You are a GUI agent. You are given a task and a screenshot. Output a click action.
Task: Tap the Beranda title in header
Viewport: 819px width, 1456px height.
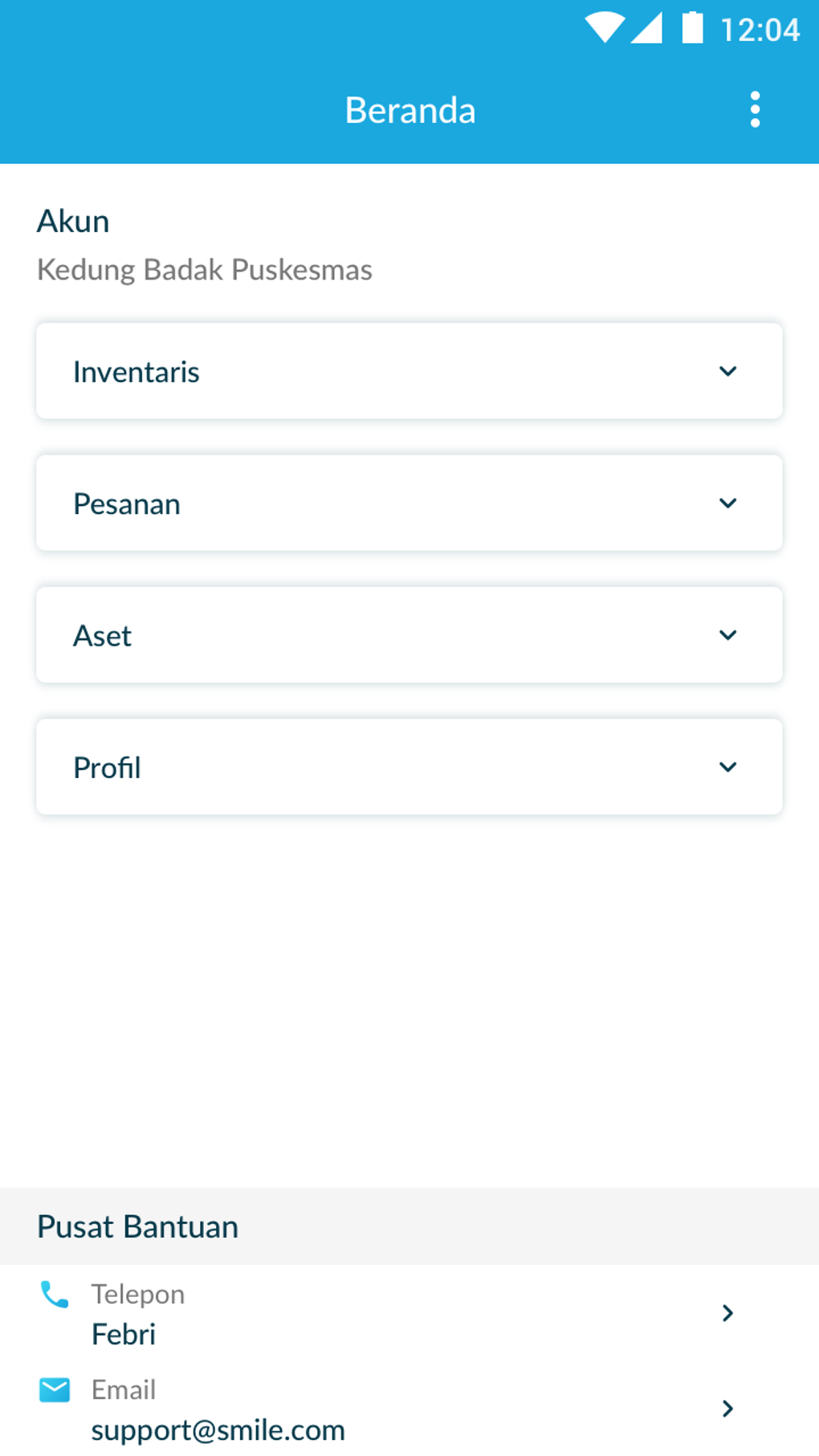(409, 110)
